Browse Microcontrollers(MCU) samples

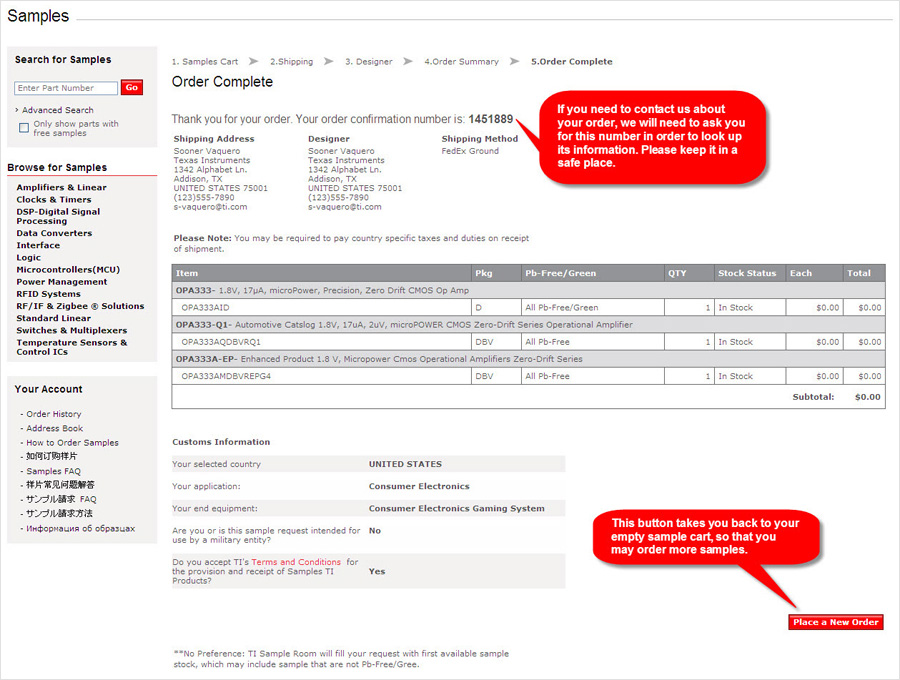[68, 270]
